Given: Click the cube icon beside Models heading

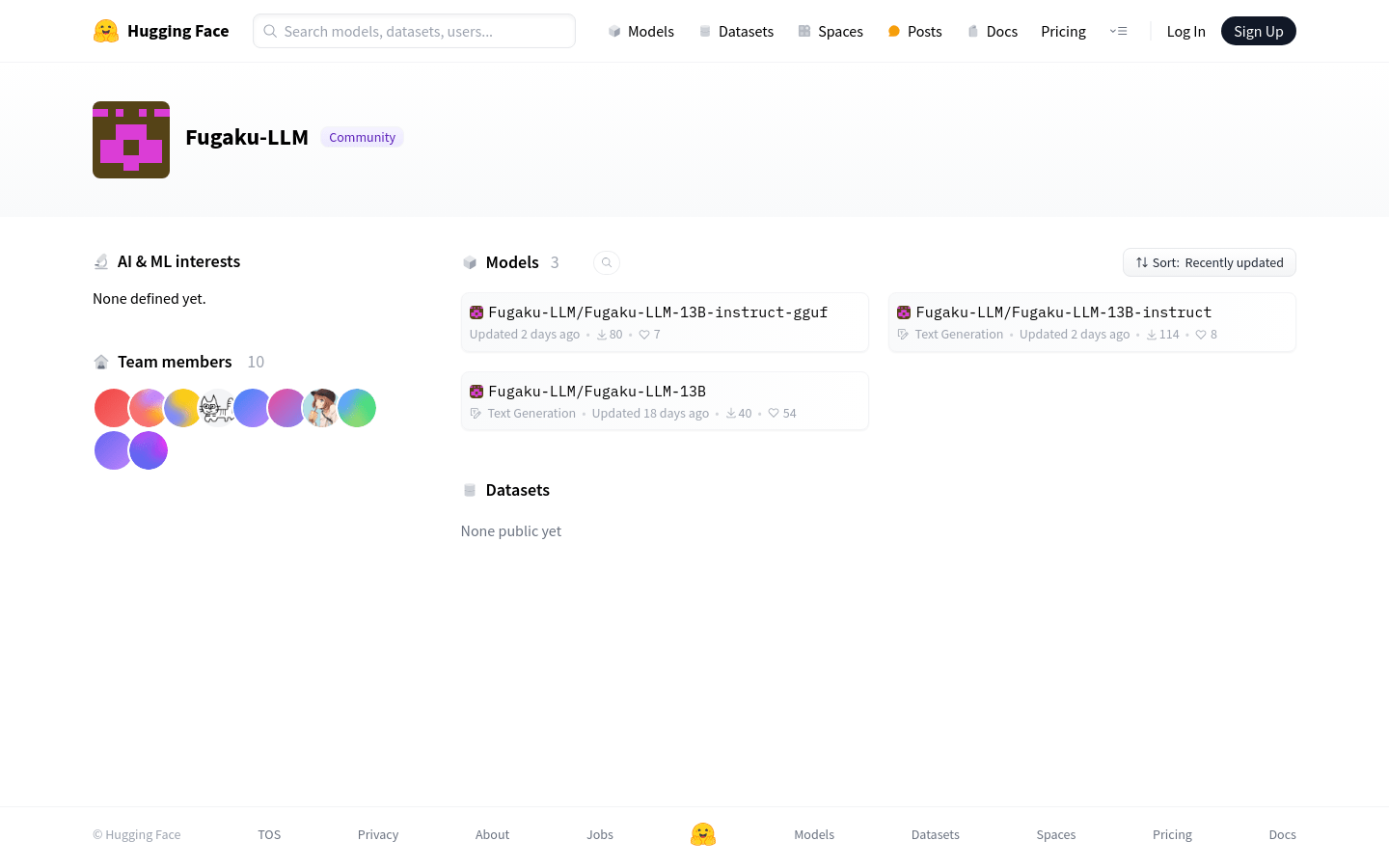Looking at the screenshot, I should click(x=470, y=262).
